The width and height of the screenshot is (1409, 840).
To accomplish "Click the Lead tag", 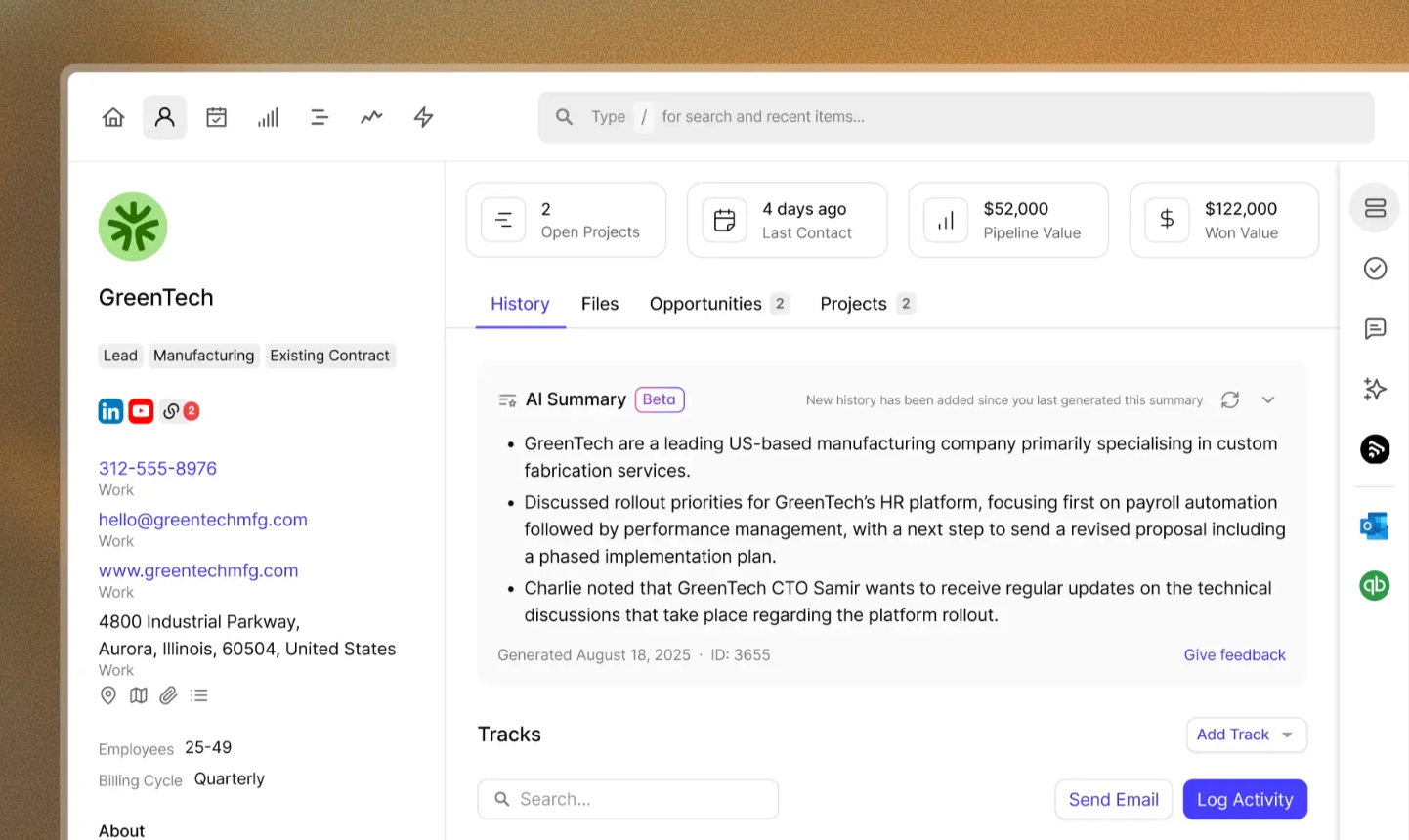I will 120,356.
